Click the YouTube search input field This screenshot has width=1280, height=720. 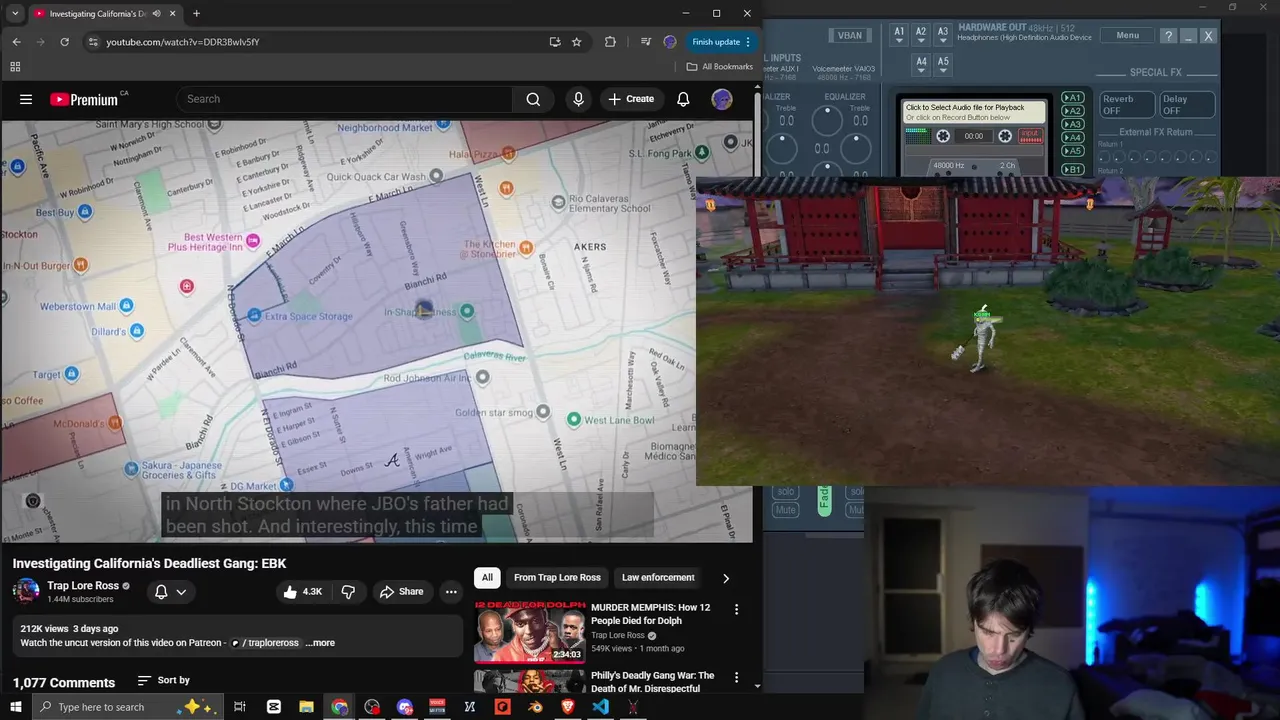tap(344, 99)
